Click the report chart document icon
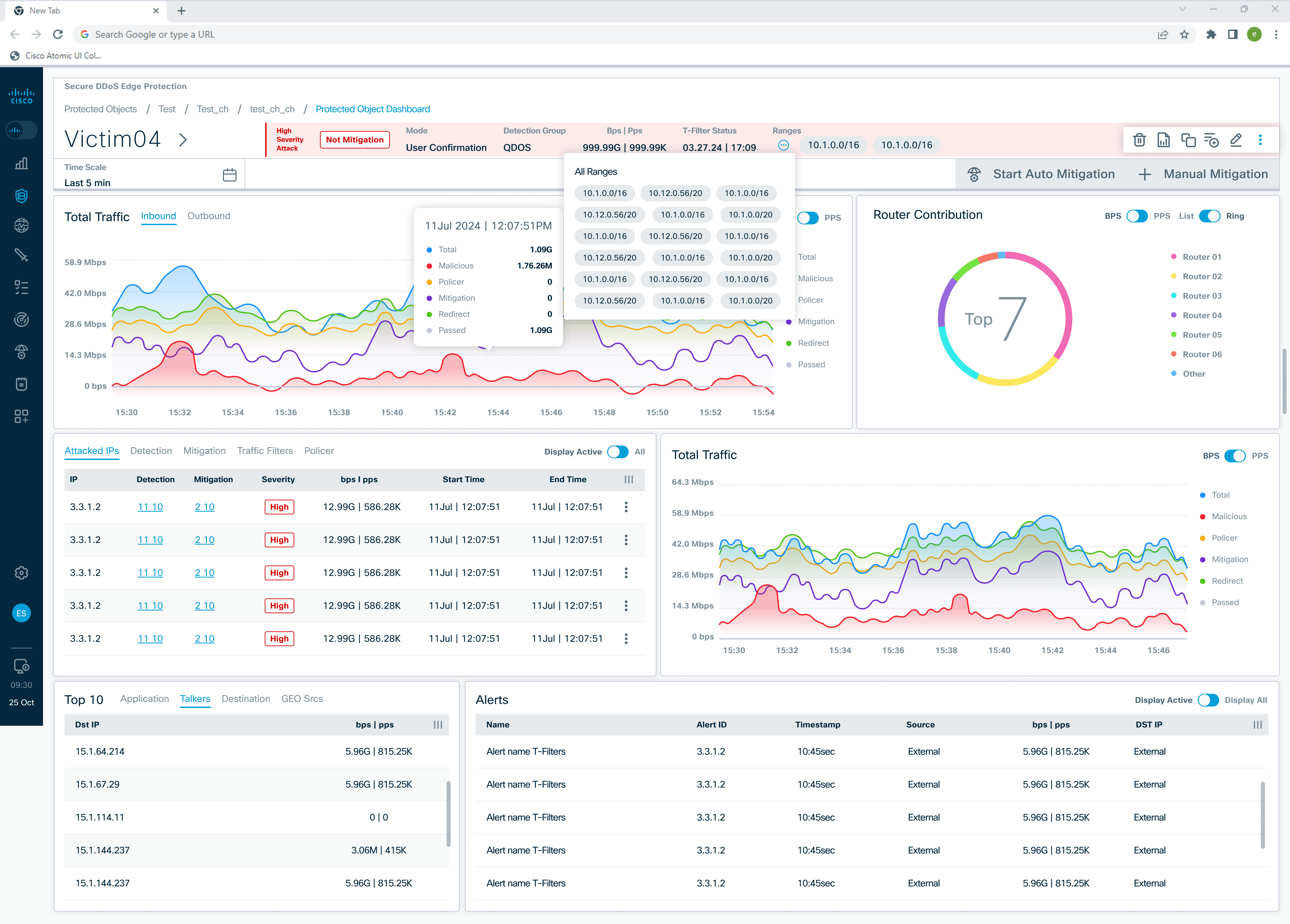The width and height of the screenshot is (1290, 924). point(1164,140)
